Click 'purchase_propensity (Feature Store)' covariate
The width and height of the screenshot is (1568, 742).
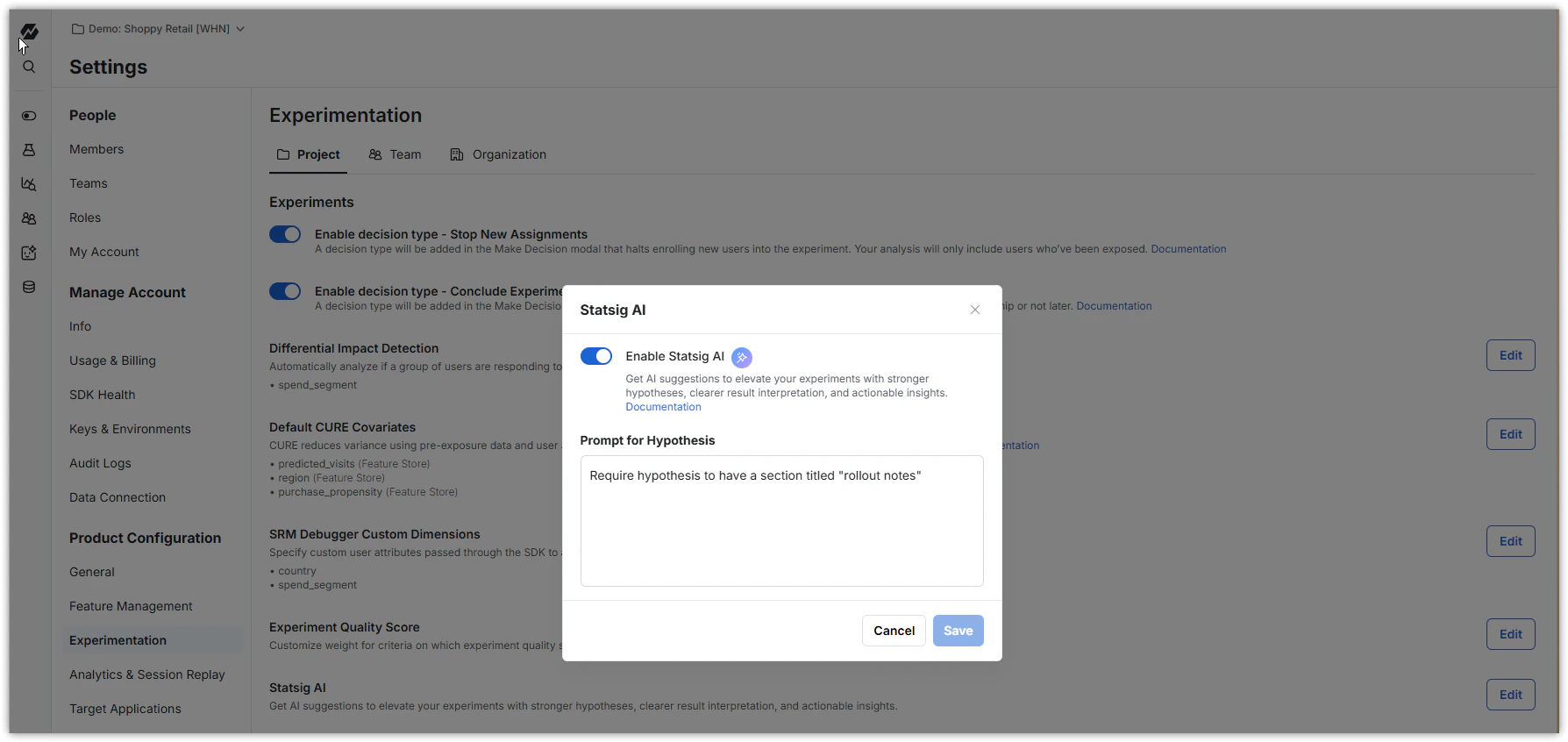368,492
